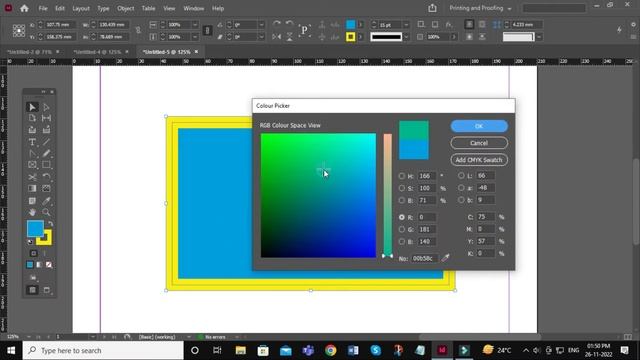Open the stroke weight dropdown
Viewport: 640px width, 360px height.
pyautogui.click(x=406, y=25)
